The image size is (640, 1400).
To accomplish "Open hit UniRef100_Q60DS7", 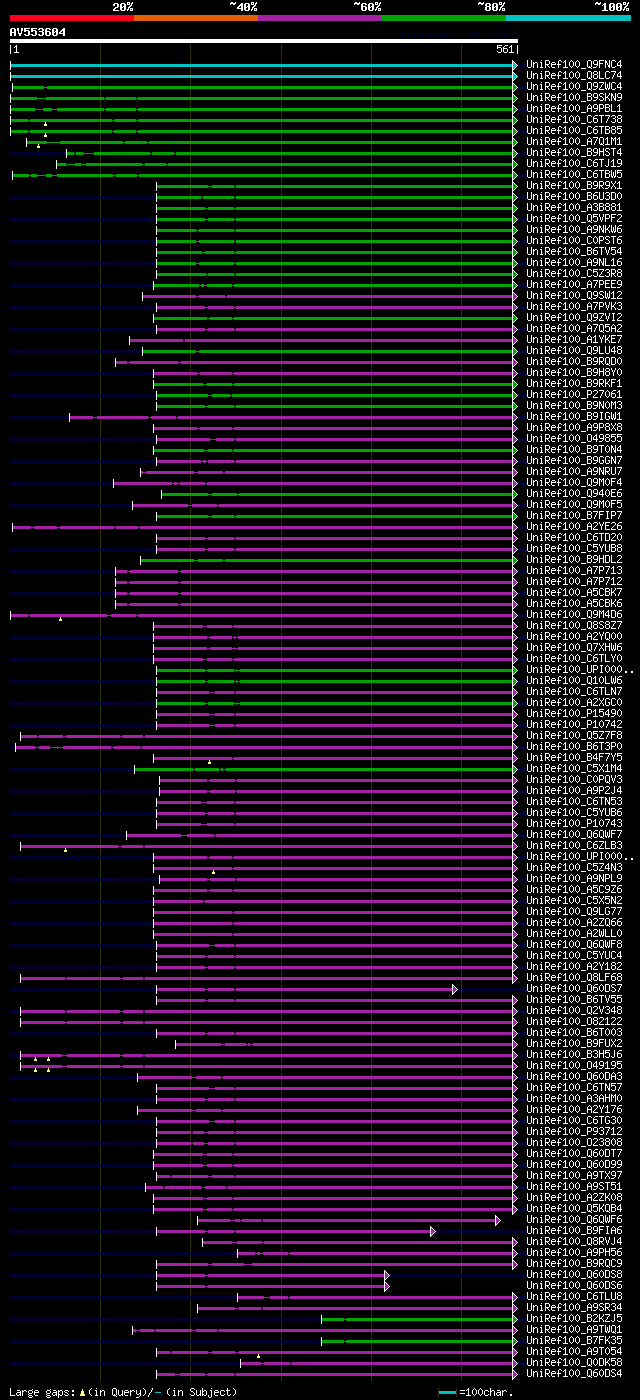I will pos(574,989).
